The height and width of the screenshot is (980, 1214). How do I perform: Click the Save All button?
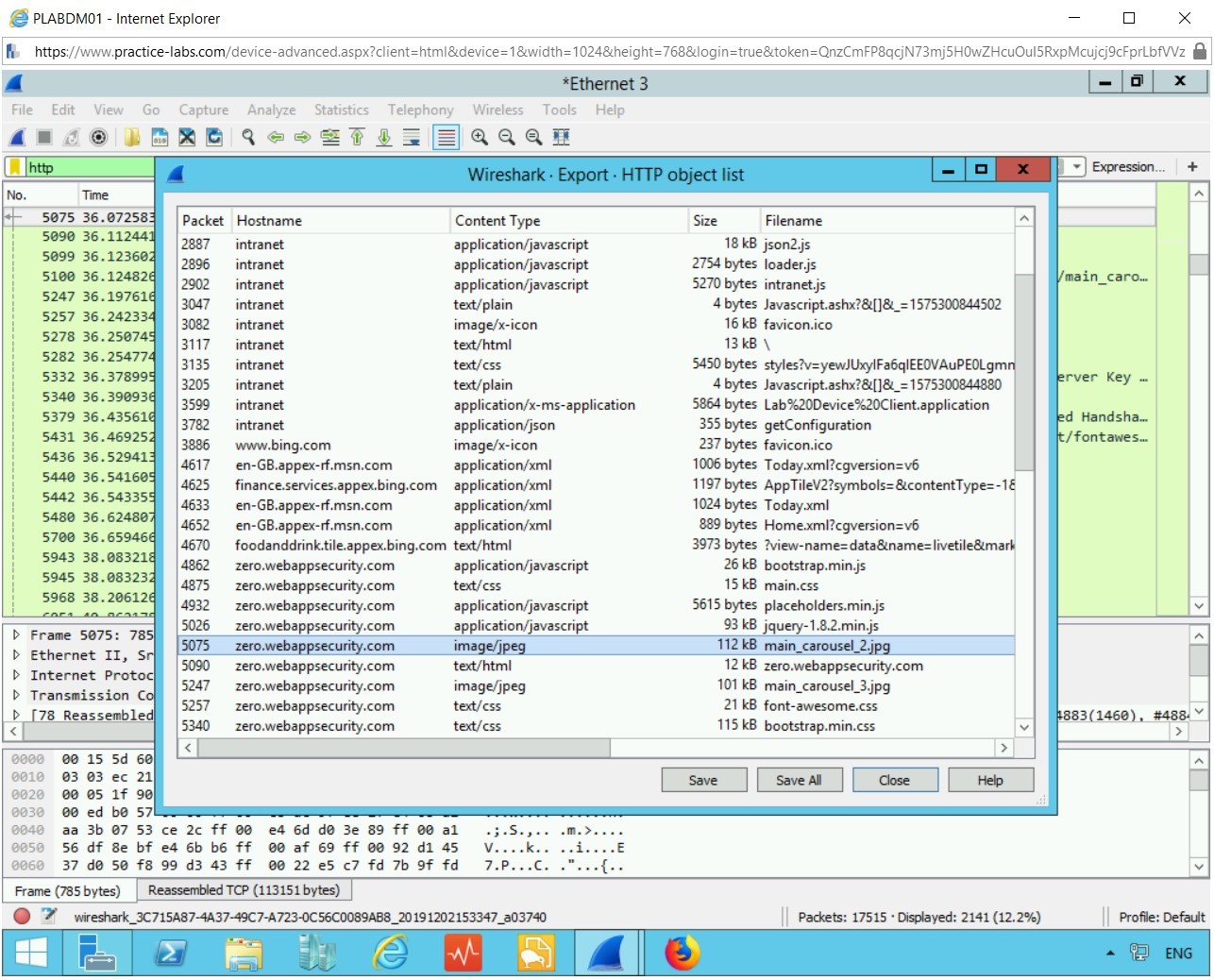799,780
